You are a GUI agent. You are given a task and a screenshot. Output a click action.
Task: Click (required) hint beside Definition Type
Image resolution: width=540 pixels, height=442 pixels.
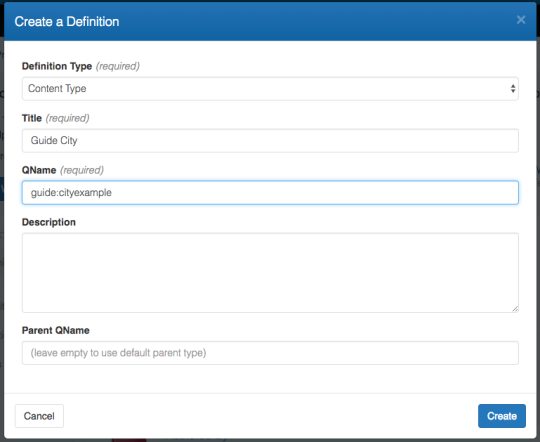118,66
